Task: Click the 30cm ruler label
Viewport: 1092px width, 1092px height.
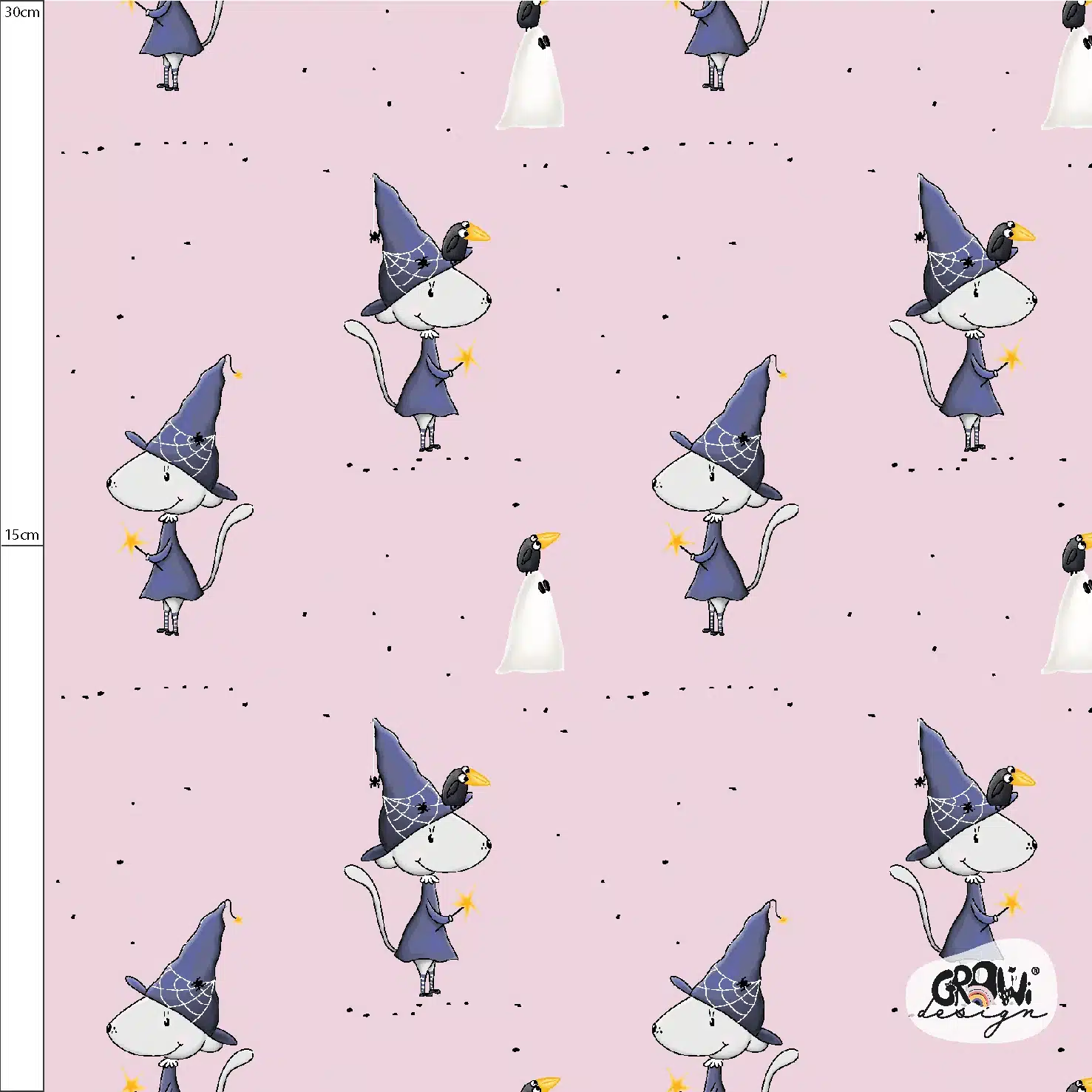Action: (x=22, y=13)
